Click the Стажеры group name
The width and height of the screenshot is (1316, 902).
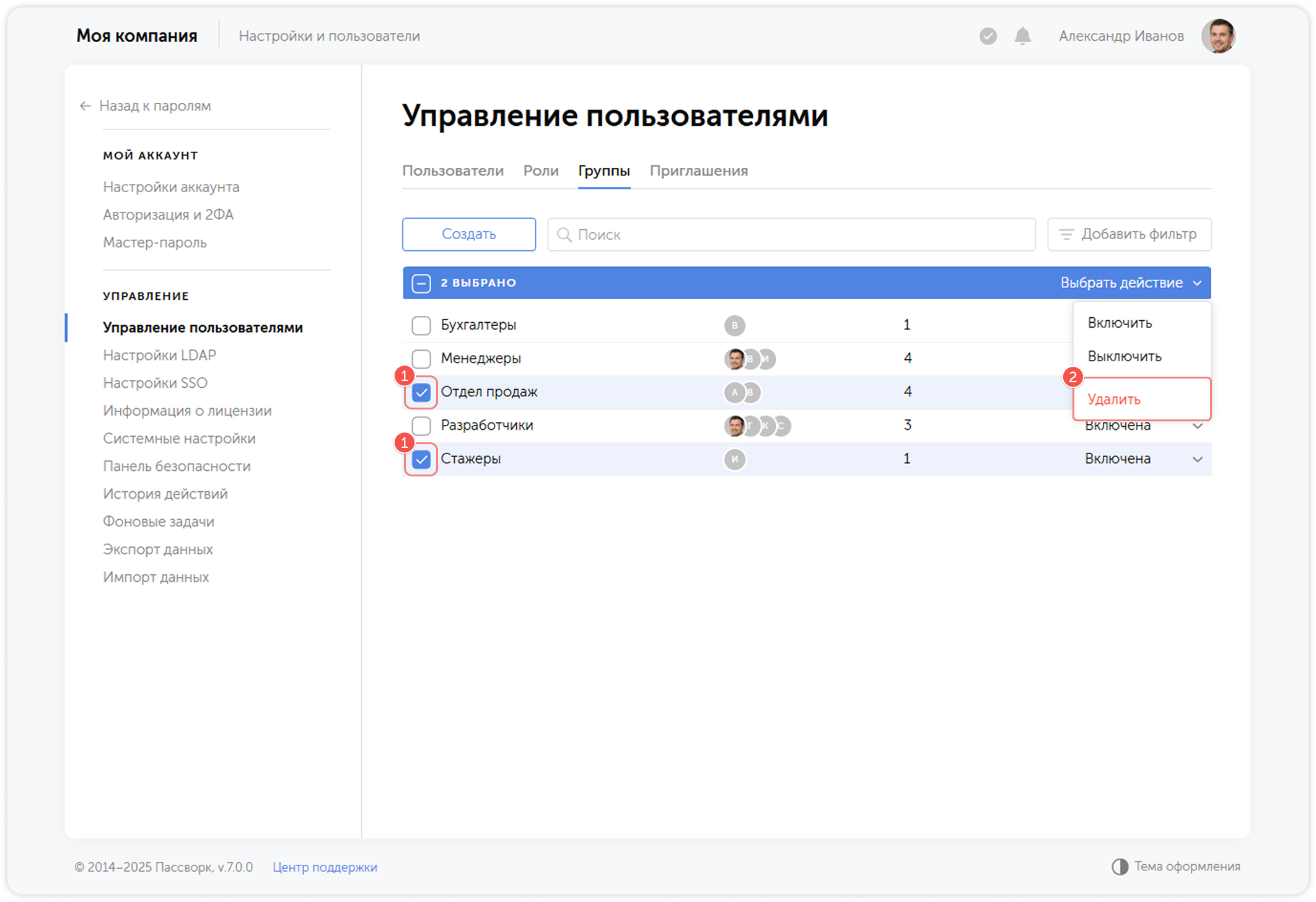[470, 458]
